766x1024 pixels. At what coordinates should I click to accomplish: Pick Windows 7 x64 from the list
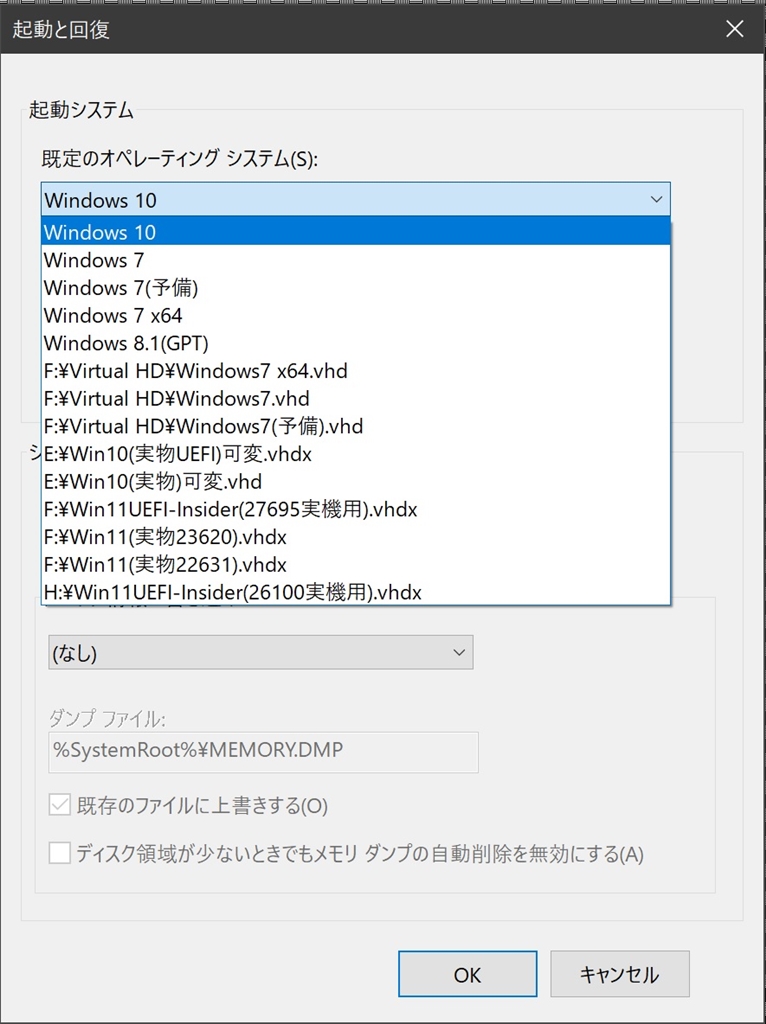pyautogui.click(x=355, y=315)
